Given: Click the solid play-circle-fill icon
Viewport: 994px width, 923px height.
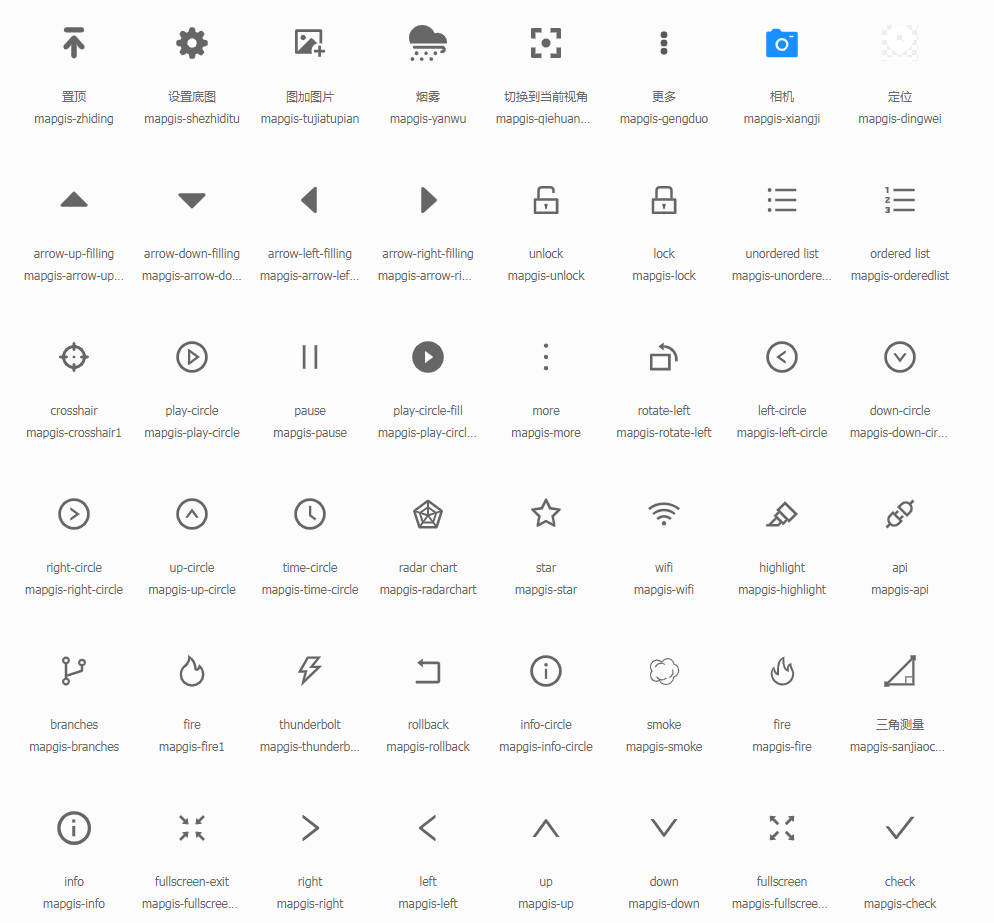Looking at the screenshot, I should [x=428, y=357].
